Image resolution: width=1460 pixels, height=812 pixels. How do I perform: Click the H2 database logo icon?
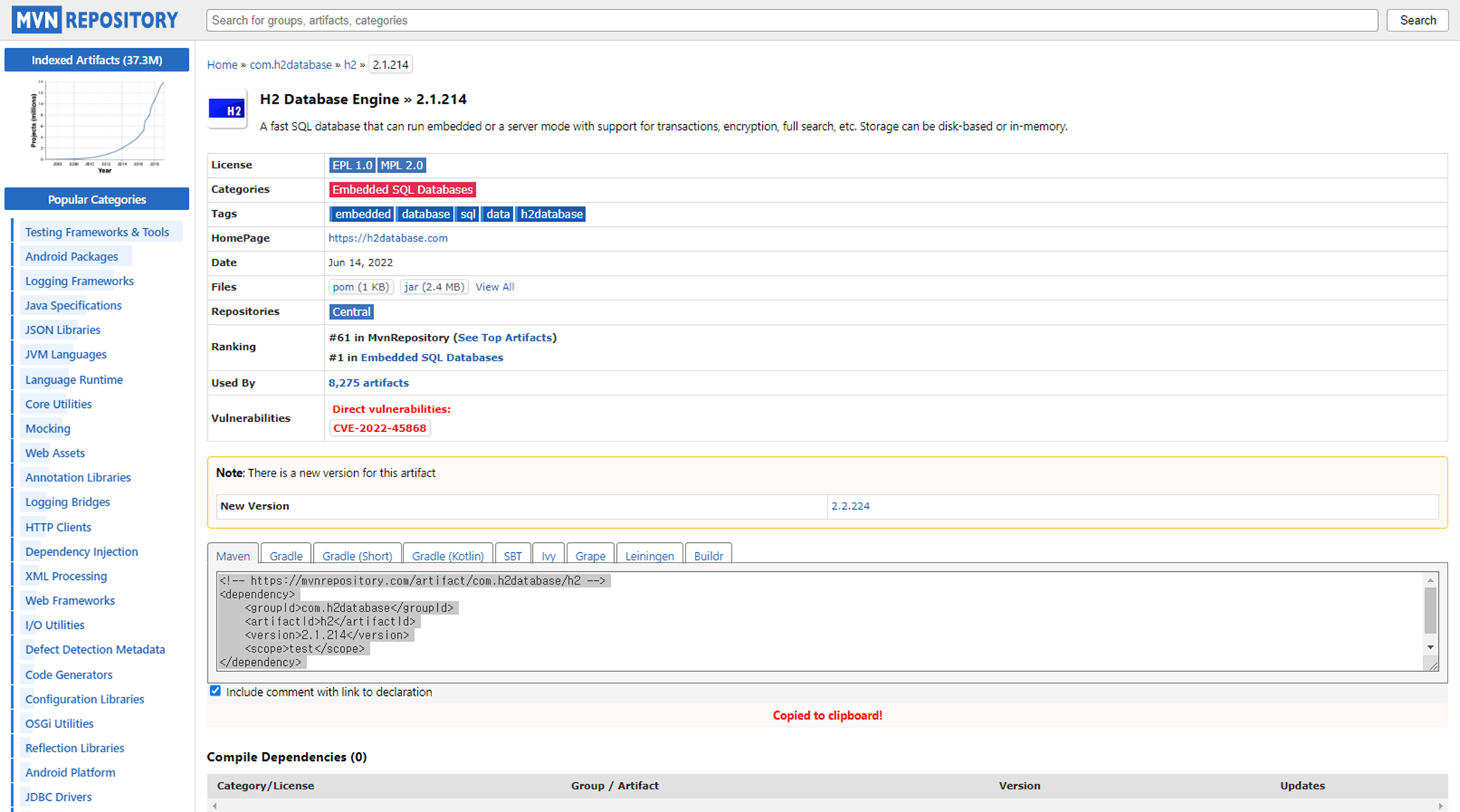(226, 109)
